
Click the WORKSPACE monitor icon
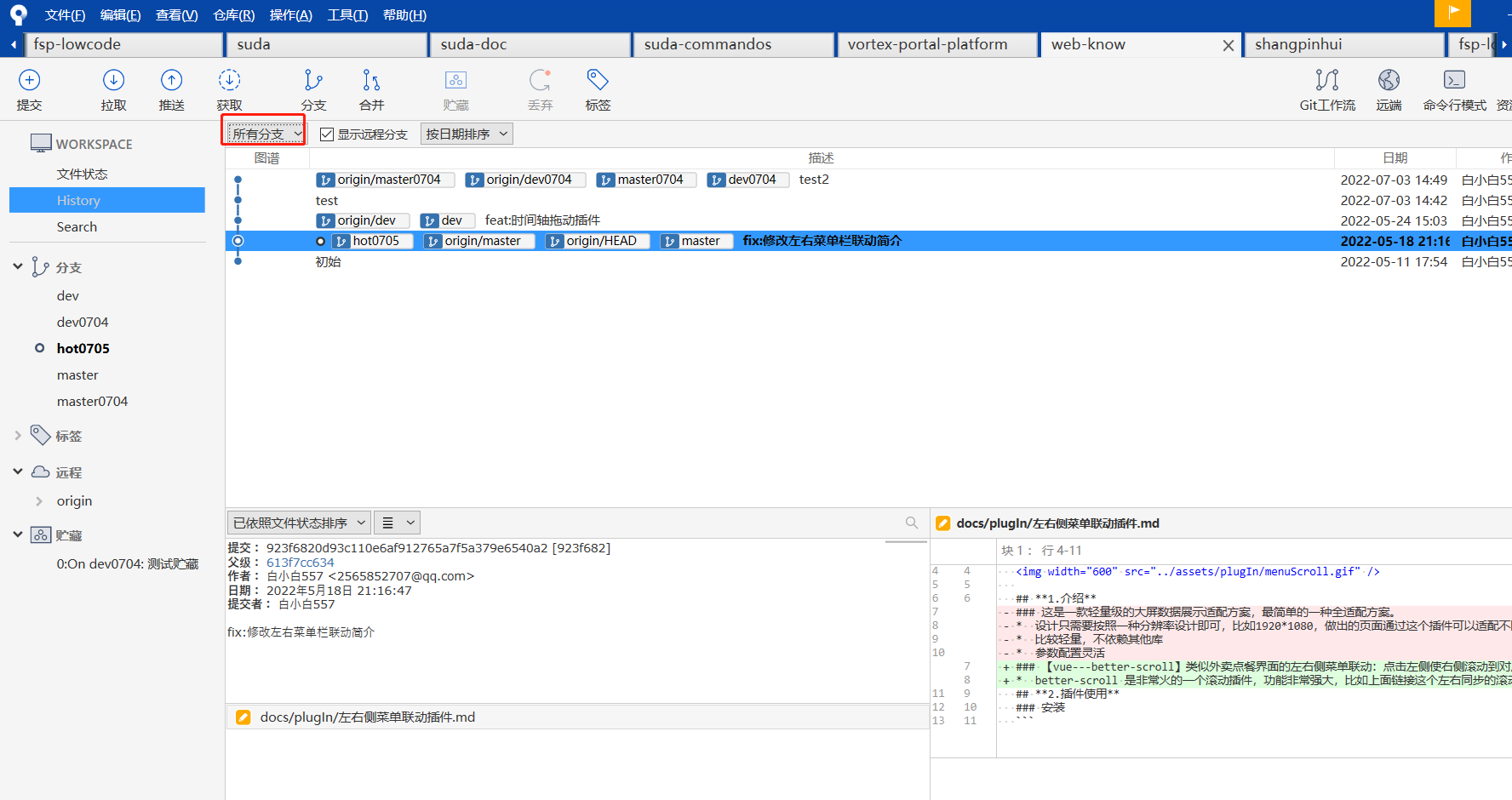coord(41,143)
